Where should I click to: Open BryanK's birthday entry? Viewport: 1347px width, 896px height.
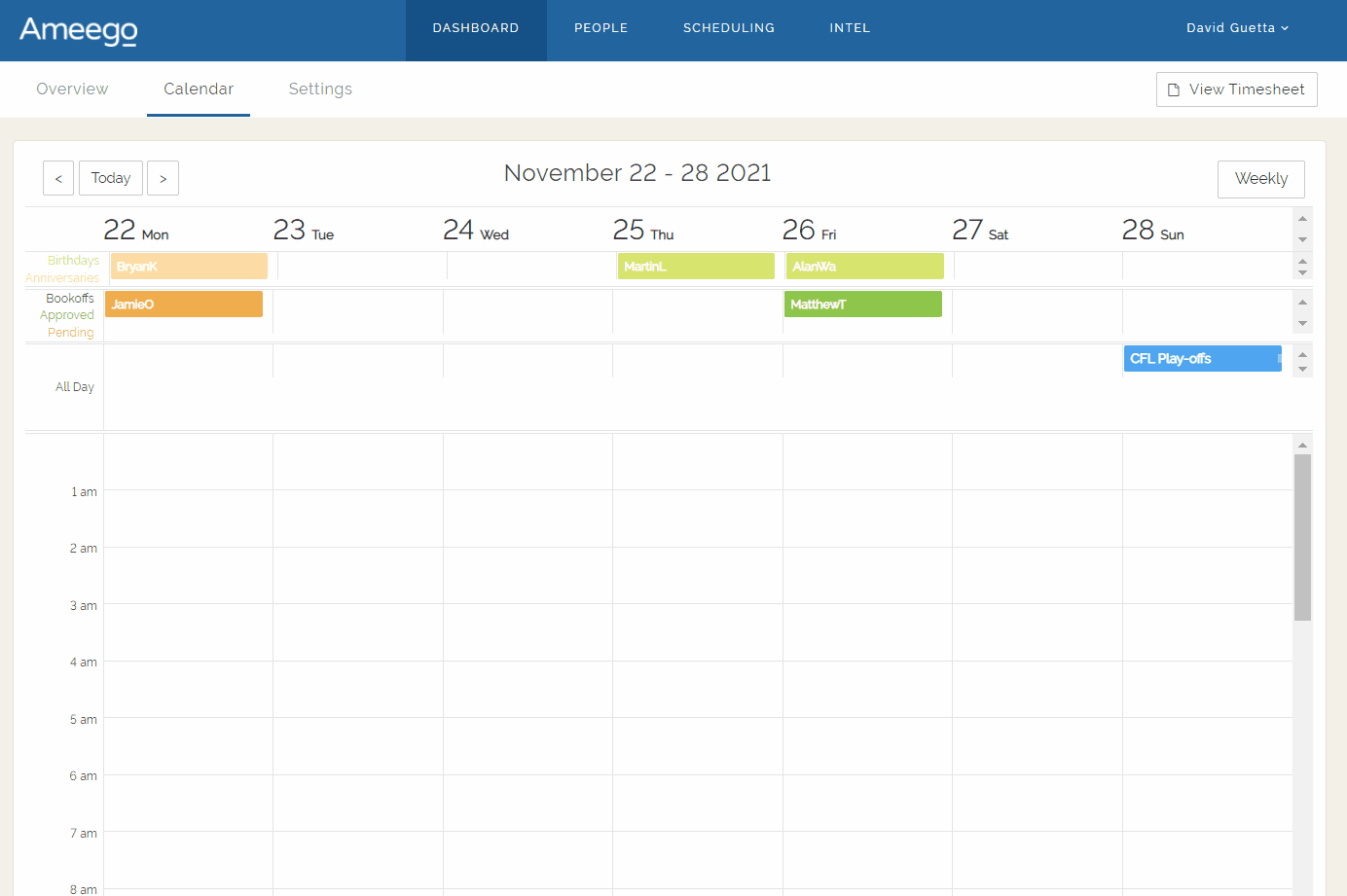(188, 266)
